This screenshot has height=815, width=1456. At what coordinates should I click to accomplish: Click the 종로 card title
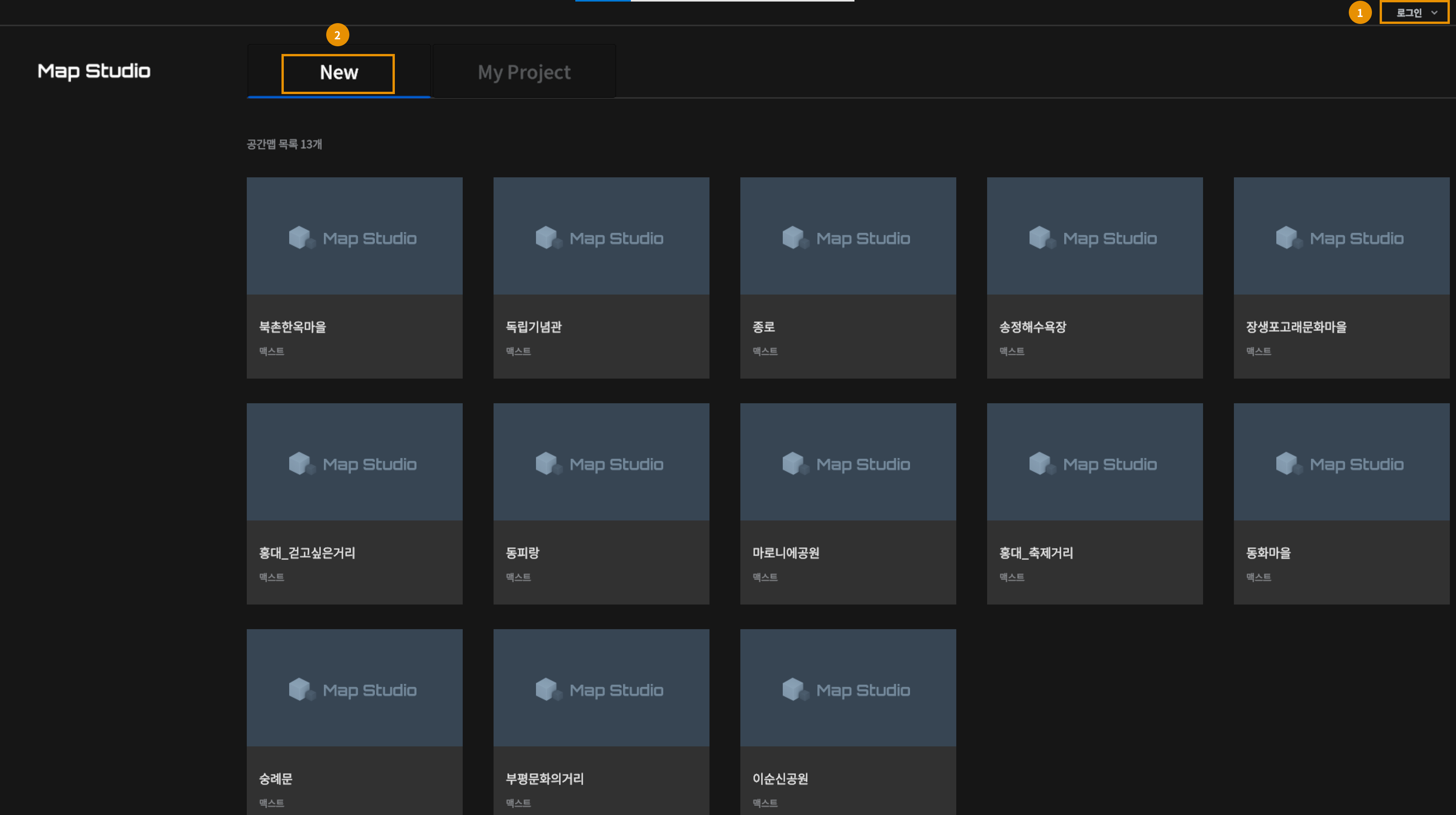click(x=763, y=327)
